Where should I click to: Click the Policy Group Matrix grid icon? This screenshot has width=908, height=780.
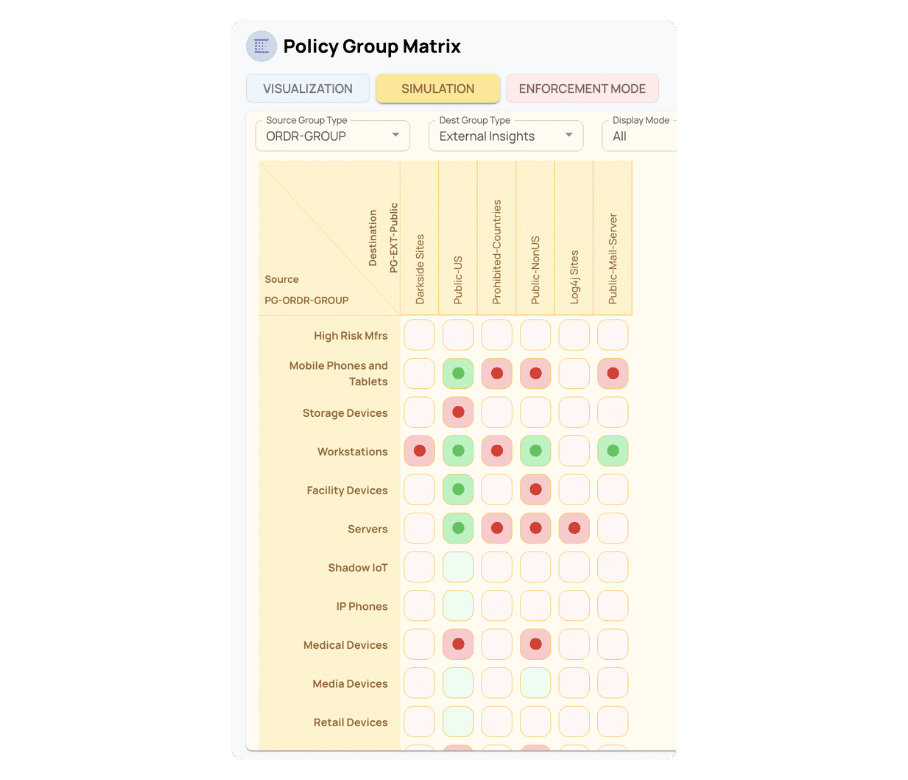[261, 46]
